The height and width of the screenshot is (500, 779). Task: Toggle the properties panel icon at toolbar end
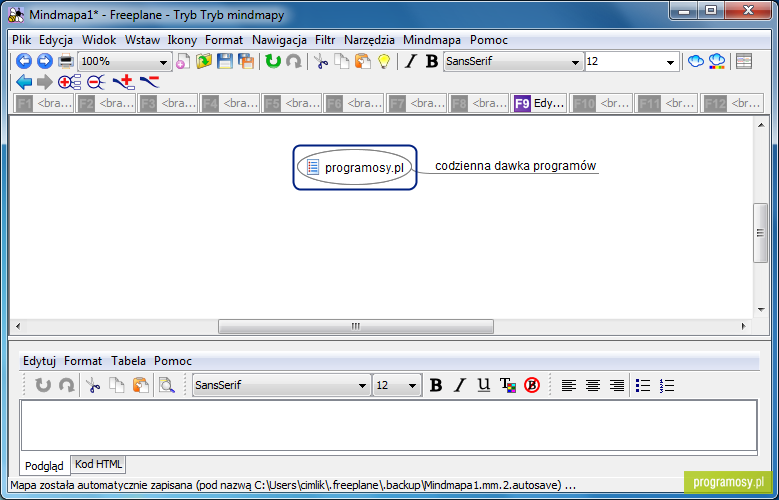click(744, 62)
